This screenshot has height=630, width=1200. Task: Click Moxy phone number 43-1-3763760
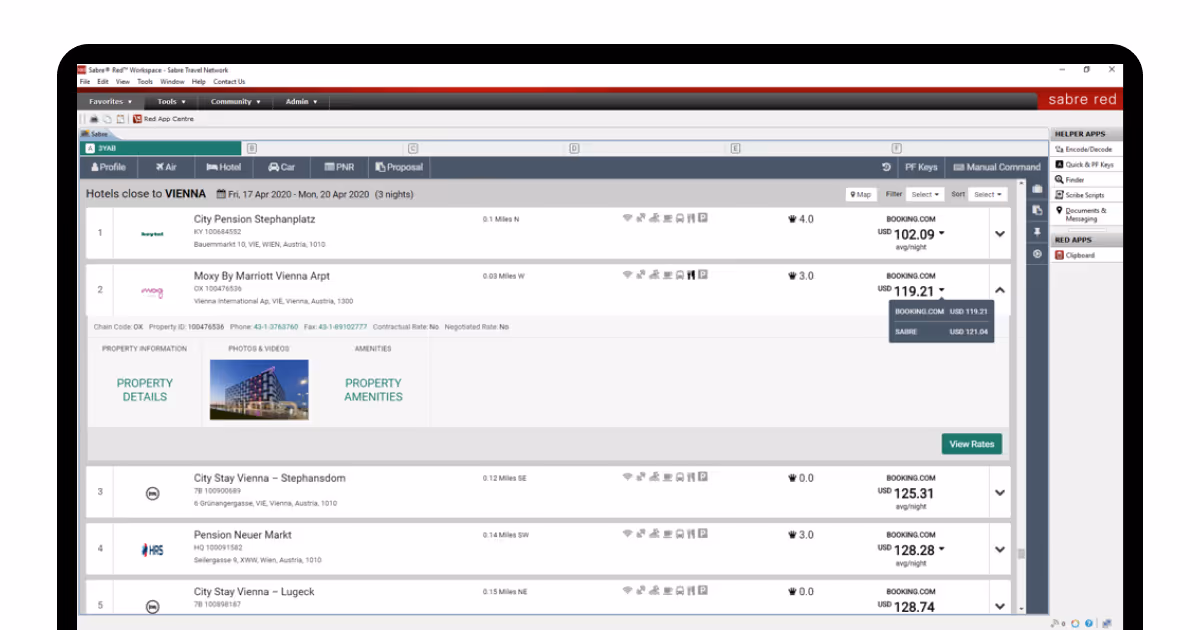point(275,327)
